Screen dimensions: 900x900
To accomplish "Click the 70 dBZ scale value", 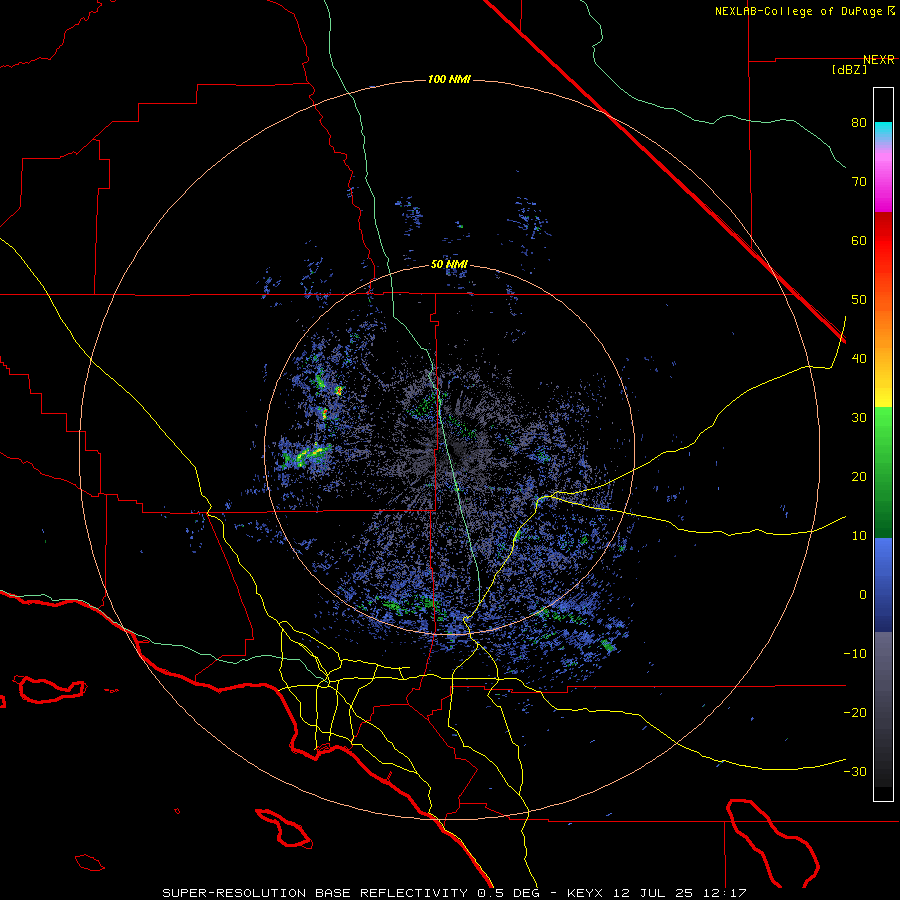I will 859,182.
